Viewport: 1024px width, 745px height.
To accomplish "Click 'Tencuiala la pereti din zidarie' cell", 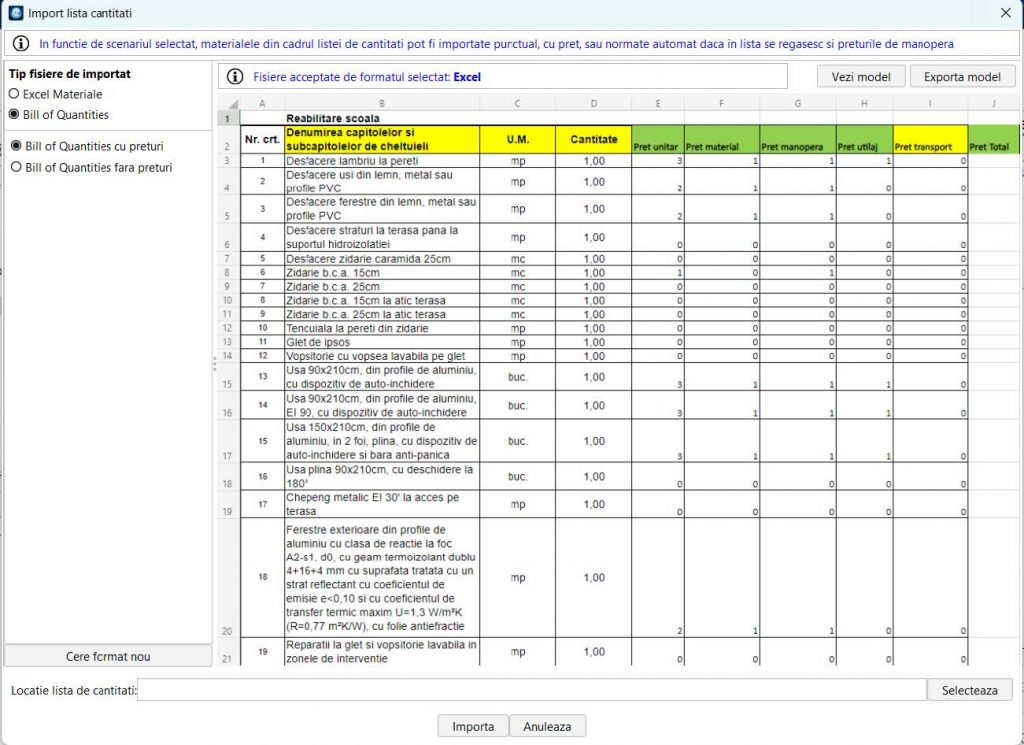I will (382, 328).
